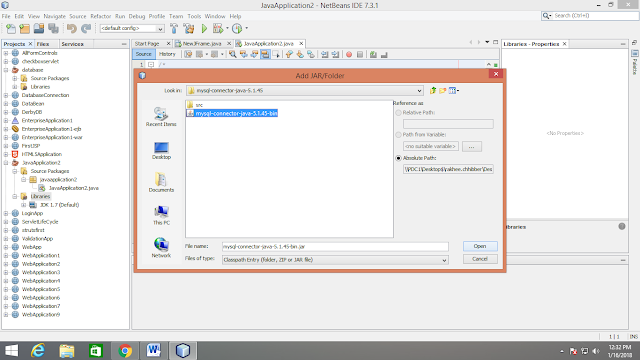The height and width of the screenshot is (360, 640).
Task: Select the Path from Variable radio button
Action: click(398, 135)
